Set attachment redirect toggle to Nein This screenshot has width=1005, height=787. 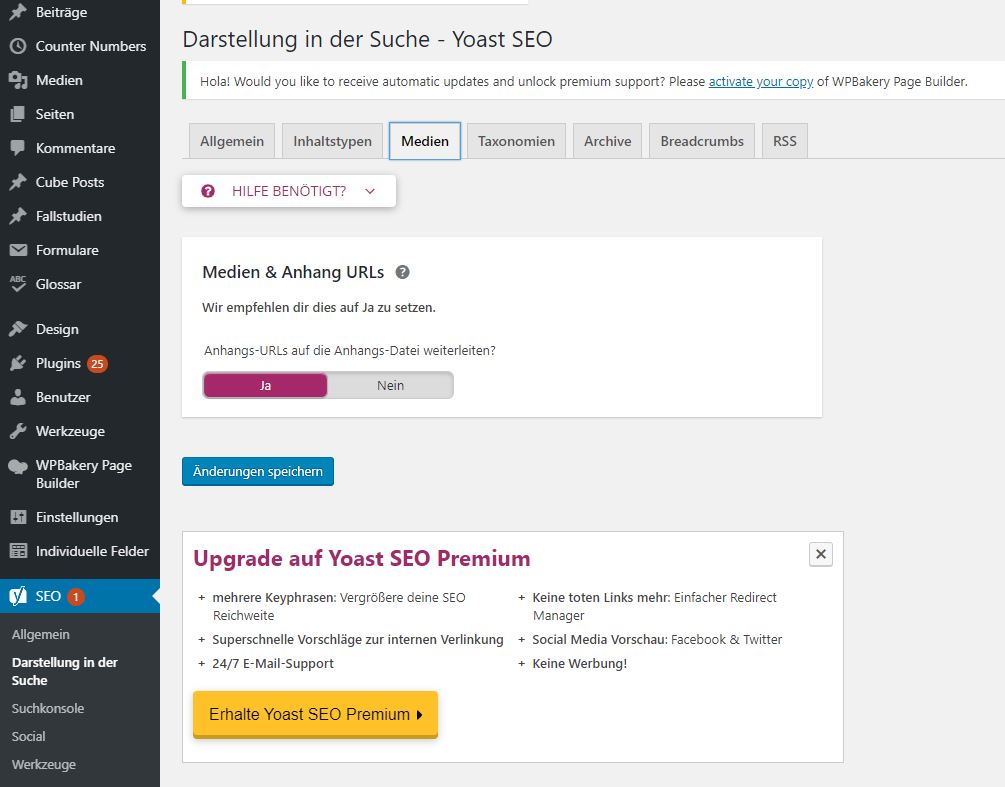coord(390,386)
